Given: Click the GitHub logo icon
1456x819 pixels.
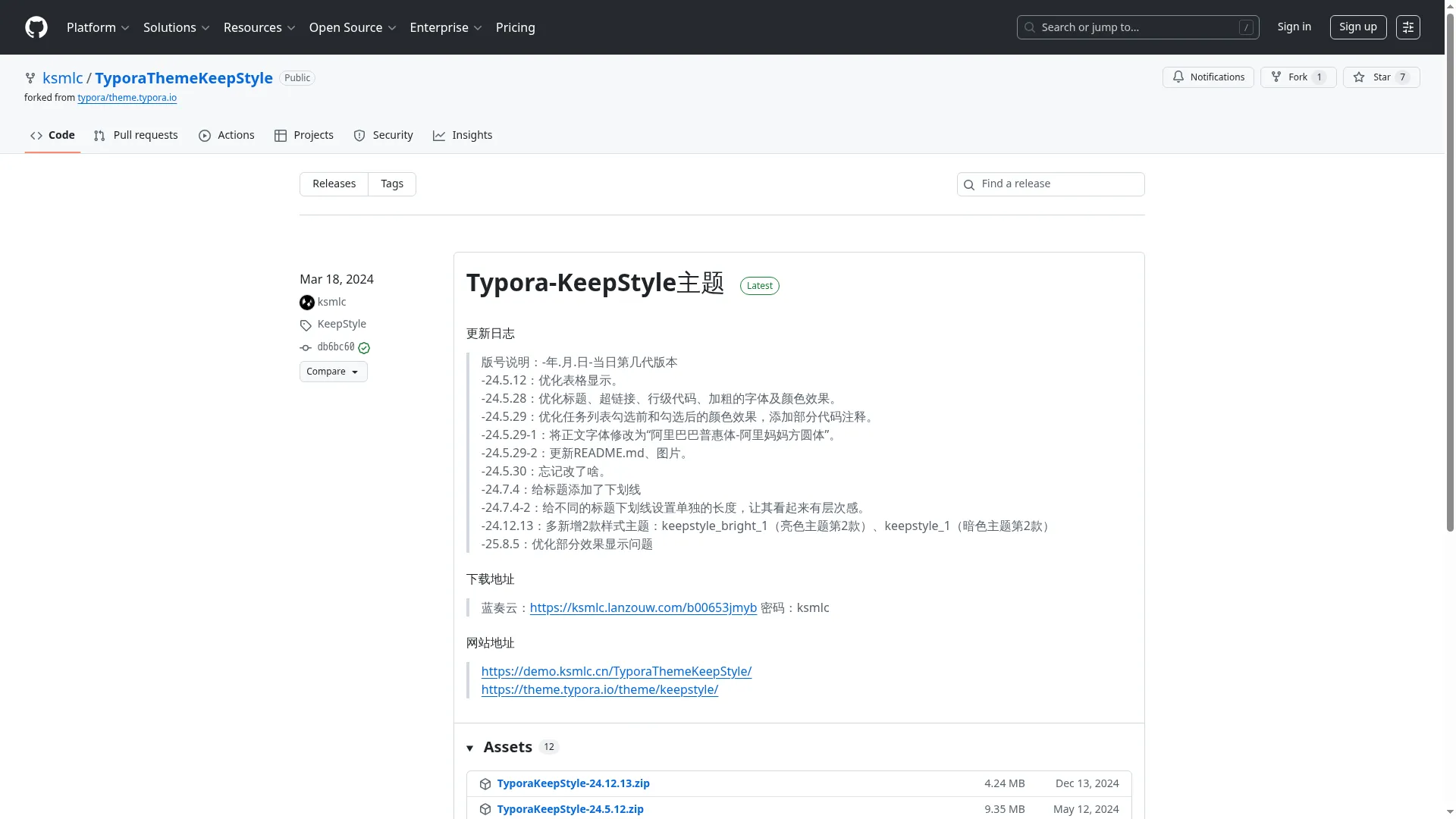Looking at the screenshot, I should click(x=36, y=27).
